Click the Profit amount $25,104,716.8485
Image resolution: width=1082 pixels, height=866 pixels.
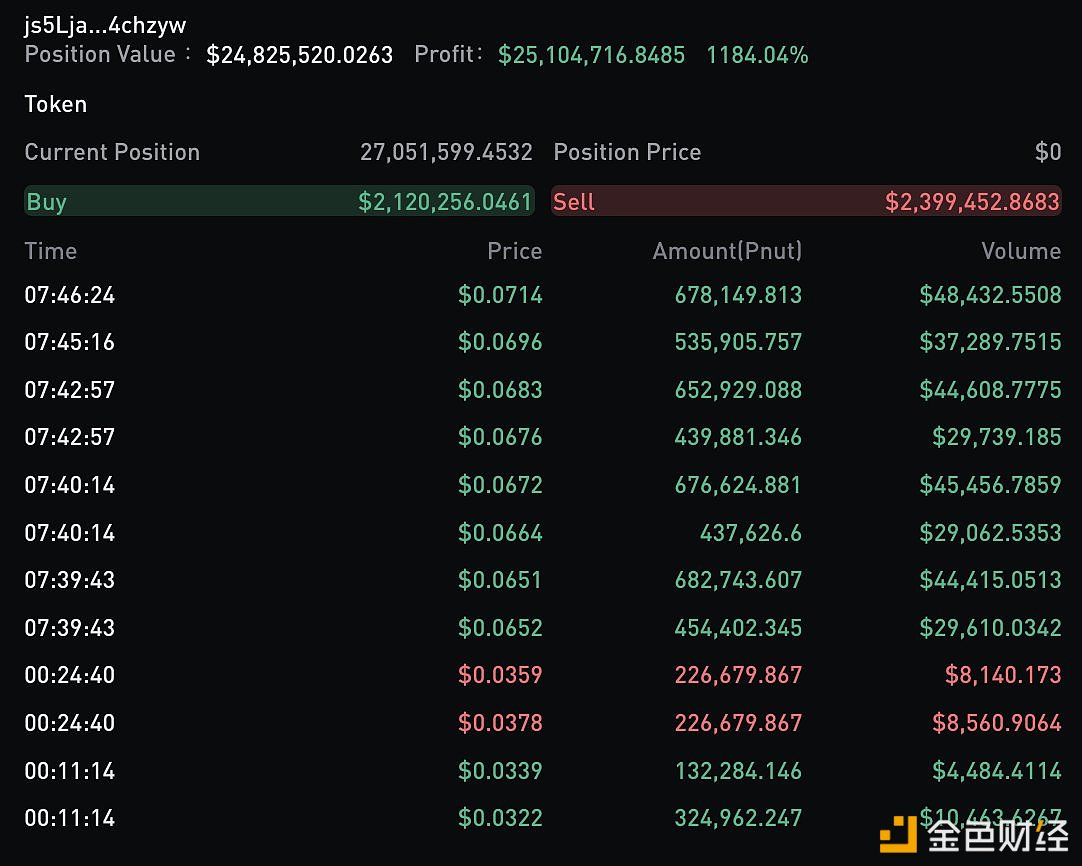(591, 55)
